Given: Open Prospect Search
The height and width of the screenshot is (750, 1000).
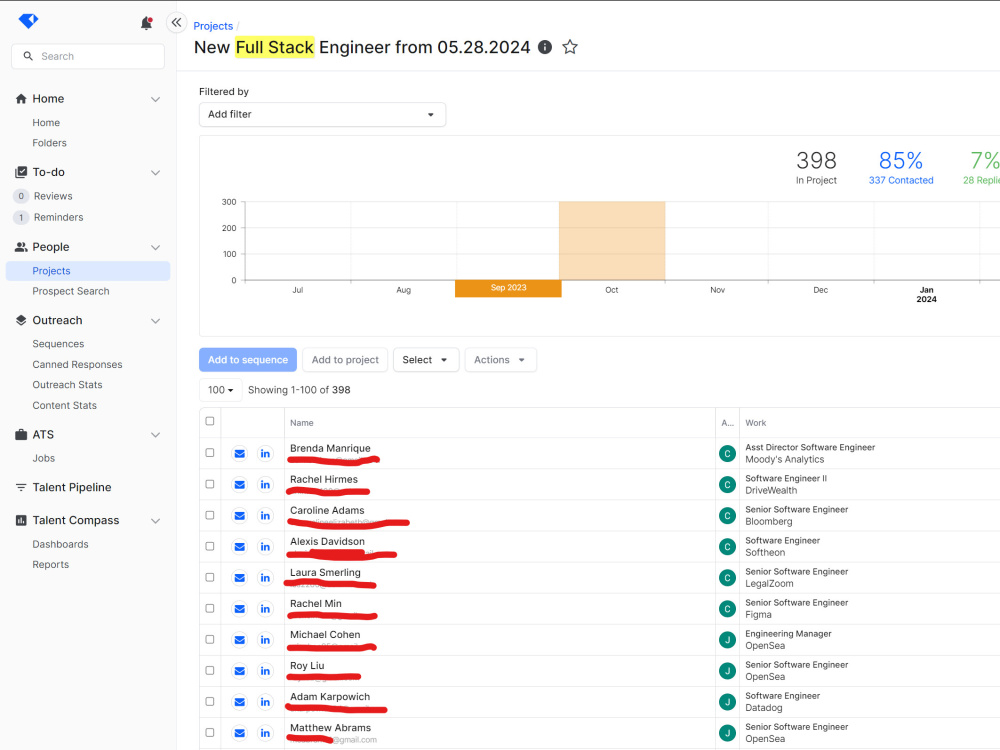Looking at the screenshot, I should pos(71,291).
